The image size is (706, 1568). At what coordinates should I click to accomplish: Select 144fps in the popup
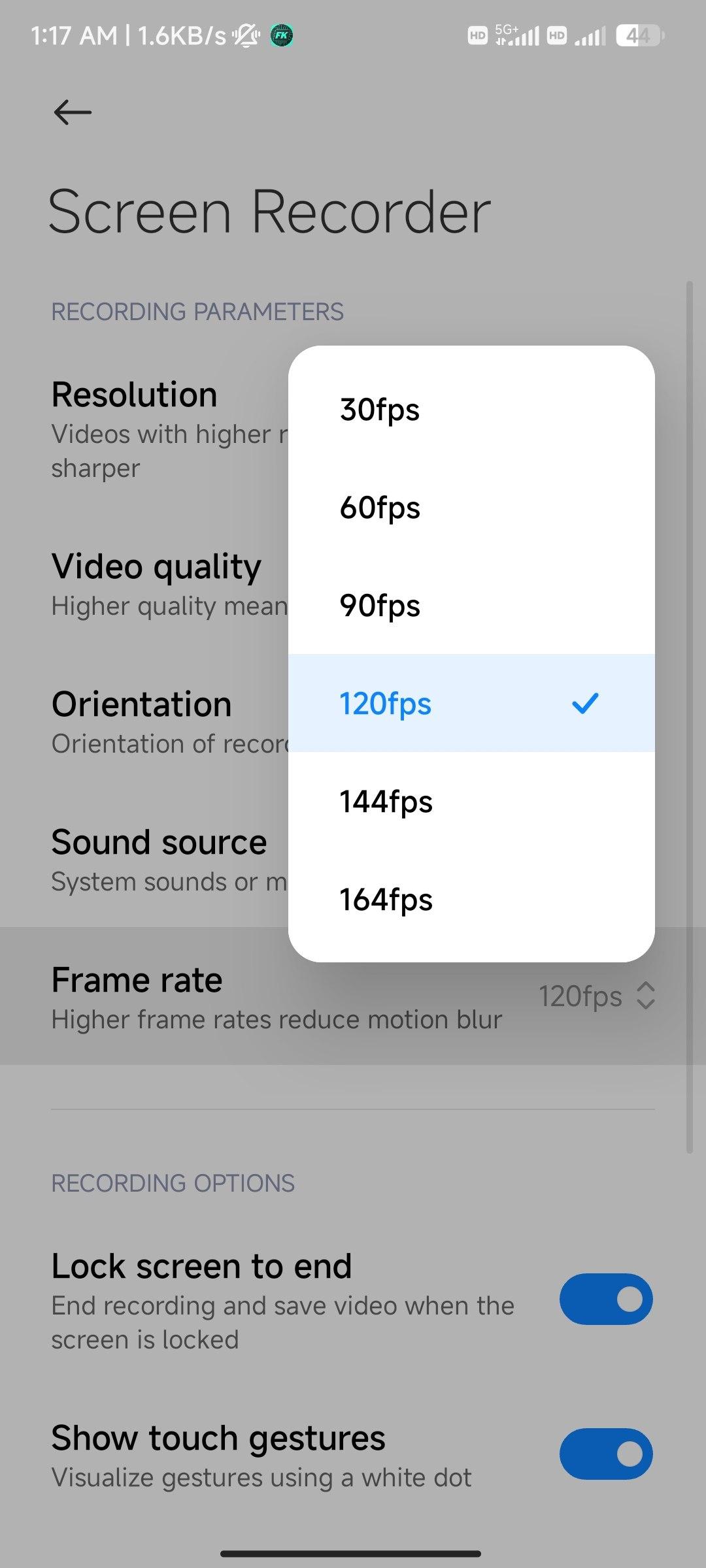[x=471, y=802]
